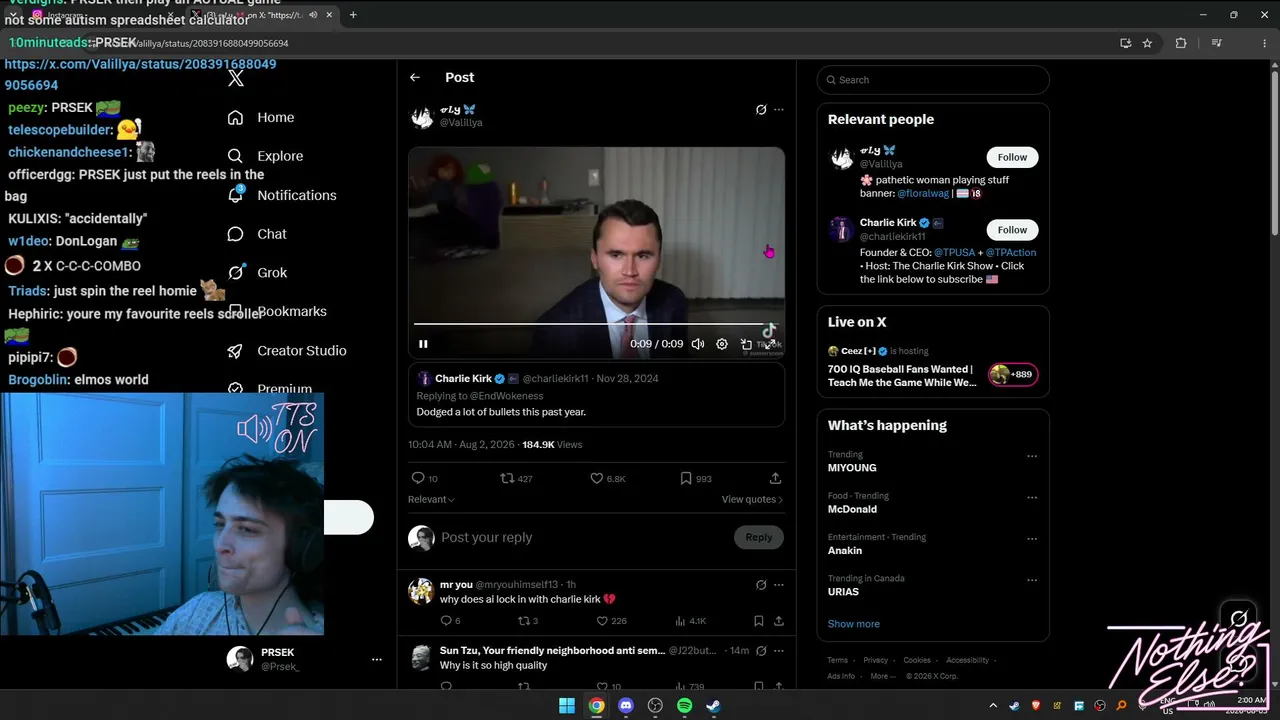1280x720 pixels.
Task: Open MIYOUNG trending topic
Action: 852,468
